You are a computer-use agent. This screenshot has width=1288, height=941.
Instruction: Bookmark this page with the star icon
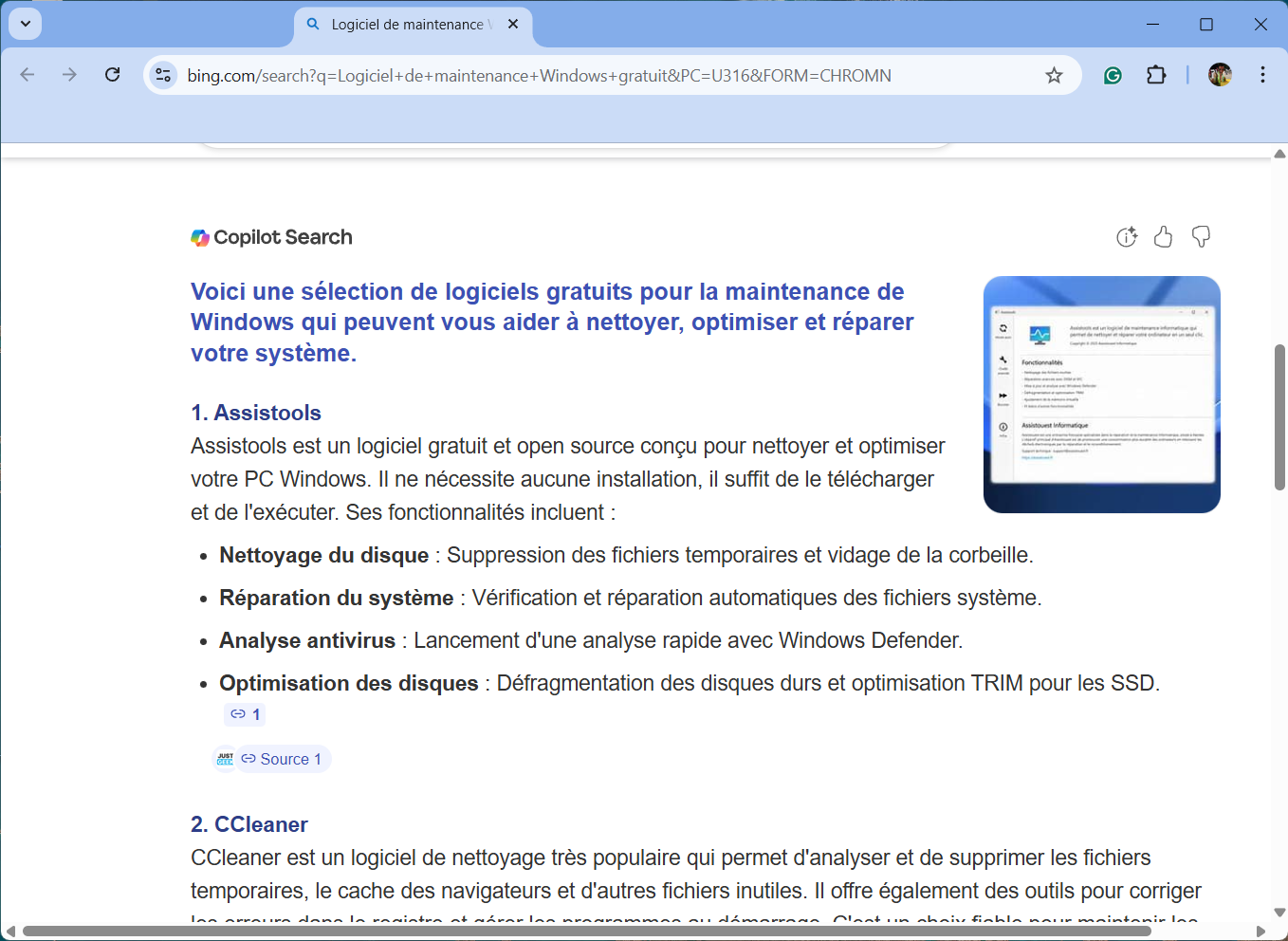[1054, 76]
